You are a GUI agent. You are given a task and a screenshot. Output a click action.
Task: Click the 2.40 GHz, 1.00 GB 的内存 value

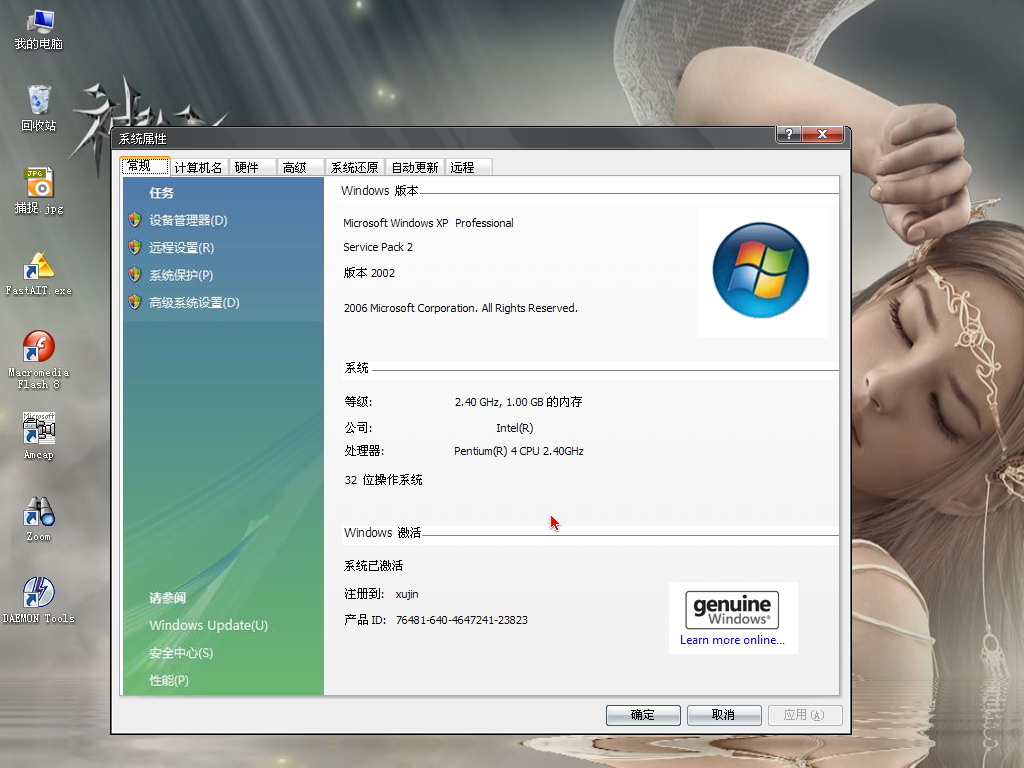[x=519, y=402]
